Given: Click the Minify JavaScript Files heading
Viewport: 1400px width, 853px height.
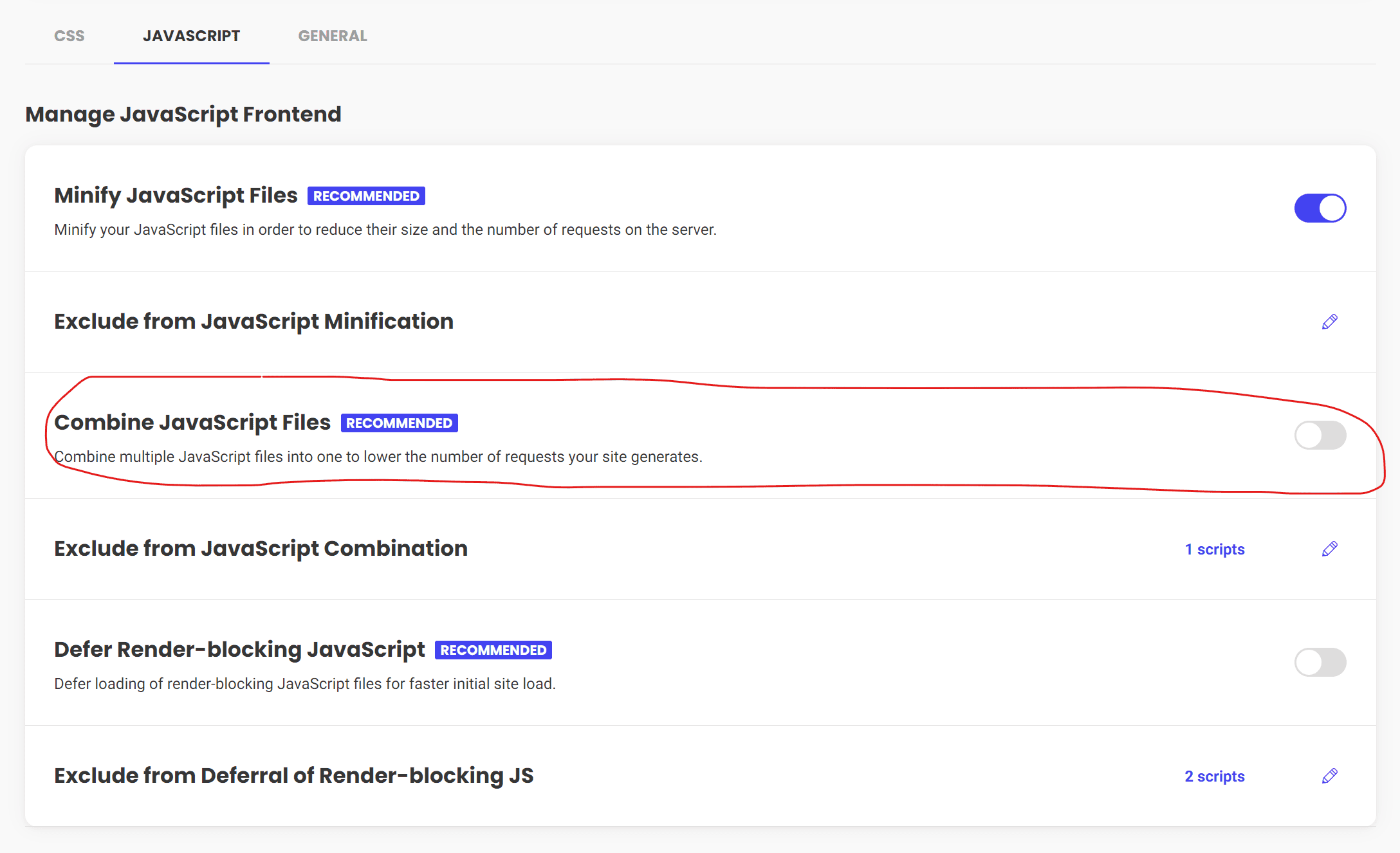Looking at the screenshot, I should 176,196.
